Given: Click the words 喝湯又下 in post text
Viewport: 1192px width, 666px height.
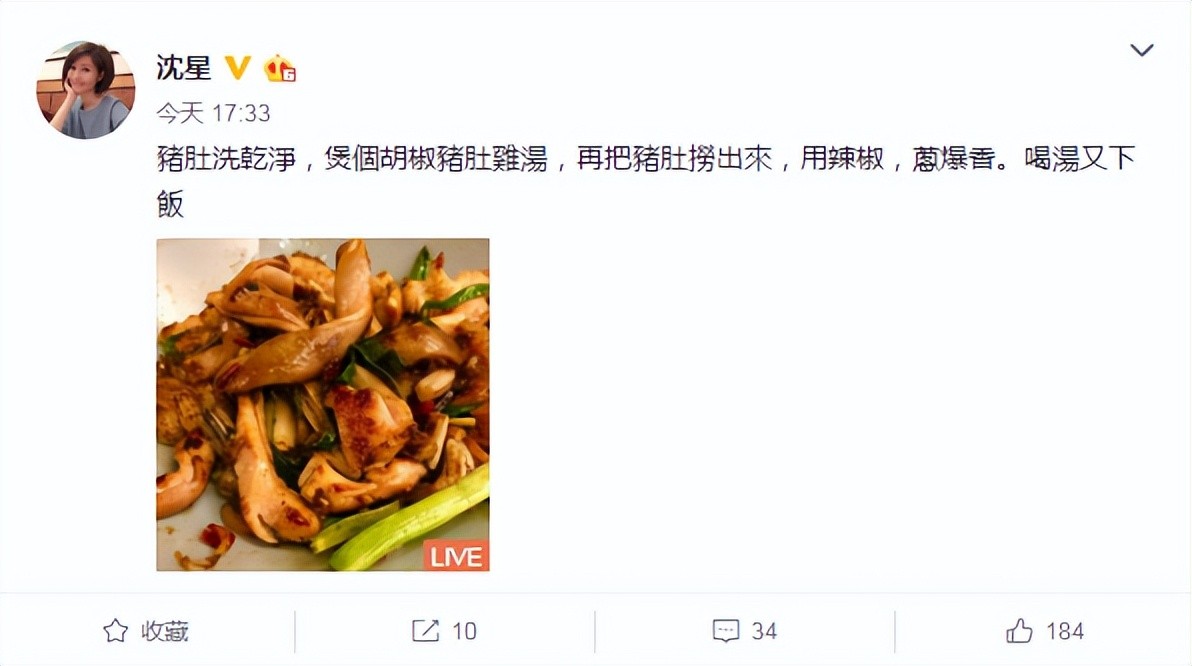Looking at the screenshot, I should point(1079,158).
